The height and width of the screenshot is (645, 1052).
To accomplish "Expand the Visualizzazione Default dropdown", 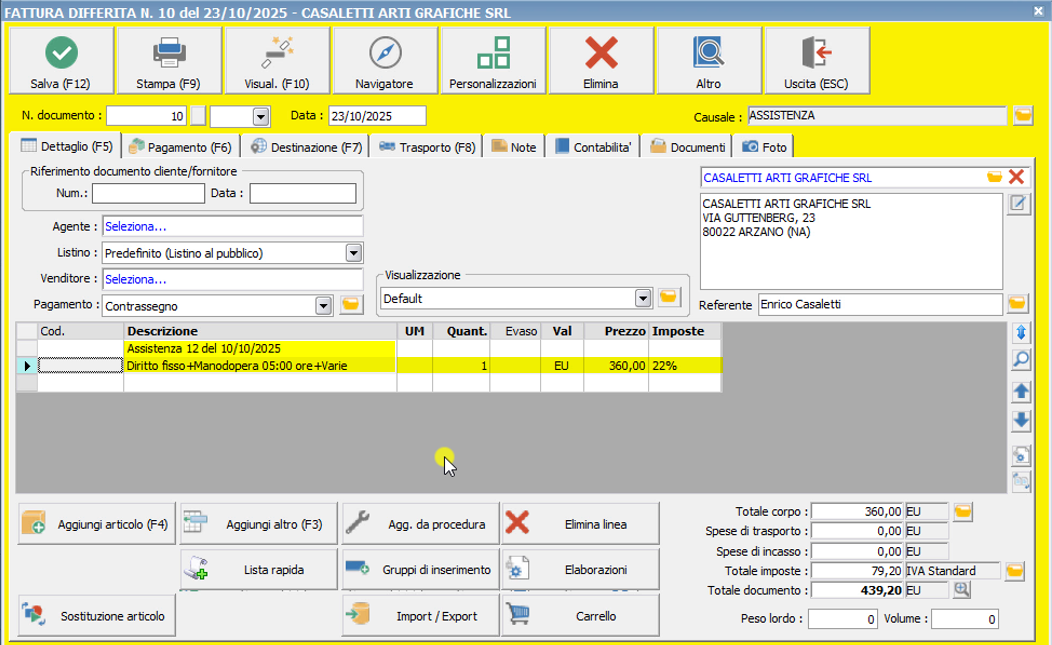I will pyautogui.click(x=643, y=298).
